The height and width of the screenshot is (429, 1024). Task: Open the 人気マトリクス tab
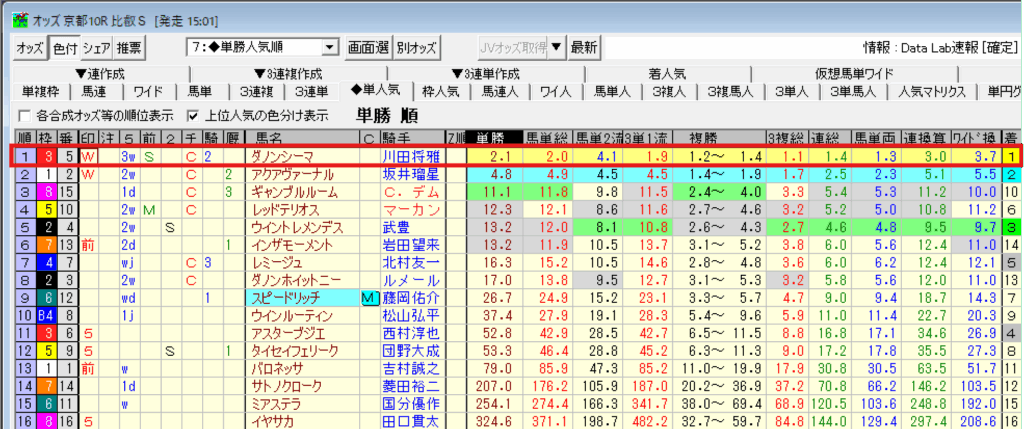(931, 92)
